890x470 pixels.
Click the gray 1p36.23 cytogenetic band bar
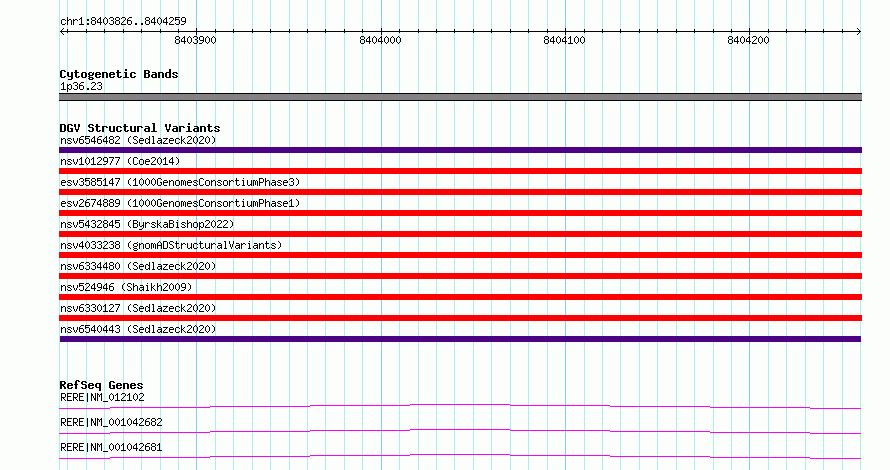coord(460,97)
